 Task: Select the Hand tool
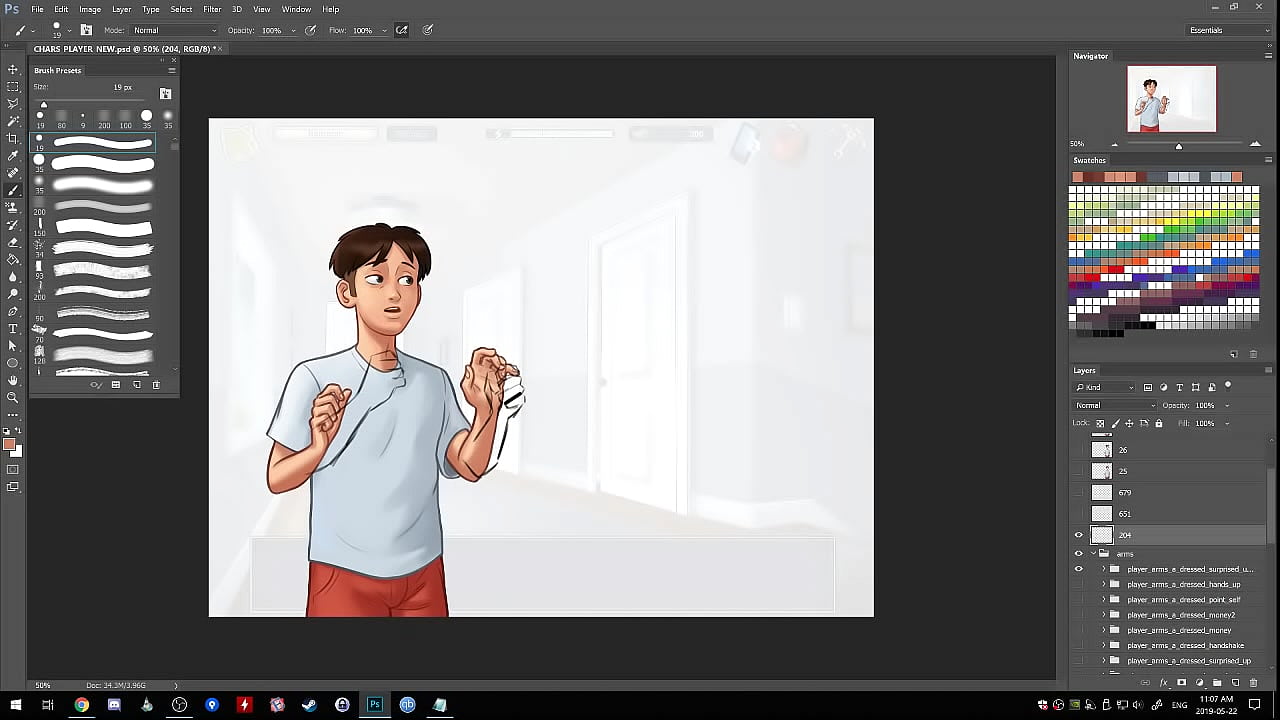tap(13, 380)
